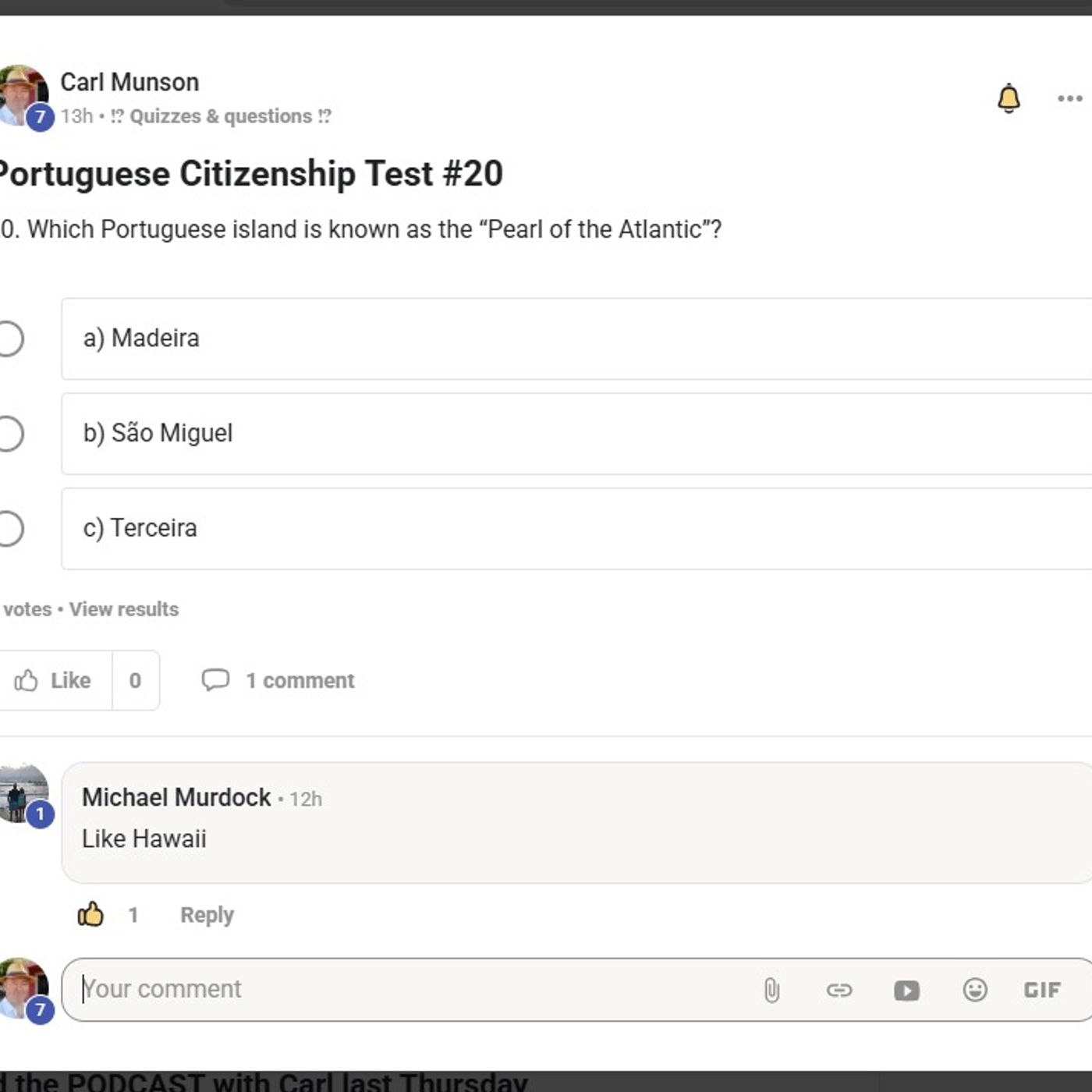The width and height of the screenshot is (1092, 1092).
Task: Click the speech bubble comment icon
Action: click(x=215, y=680)
